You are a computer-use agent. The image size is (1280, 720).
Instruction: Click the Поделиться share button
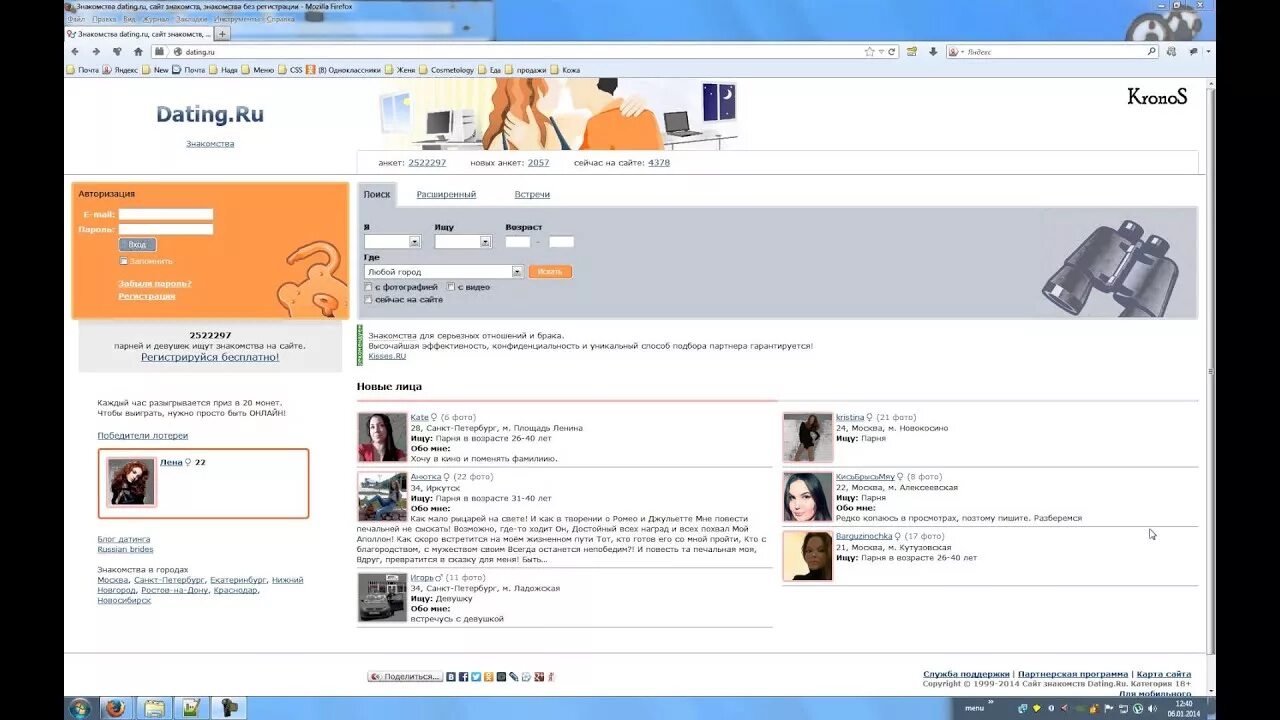pyautogui.click(x=404, y=677)
